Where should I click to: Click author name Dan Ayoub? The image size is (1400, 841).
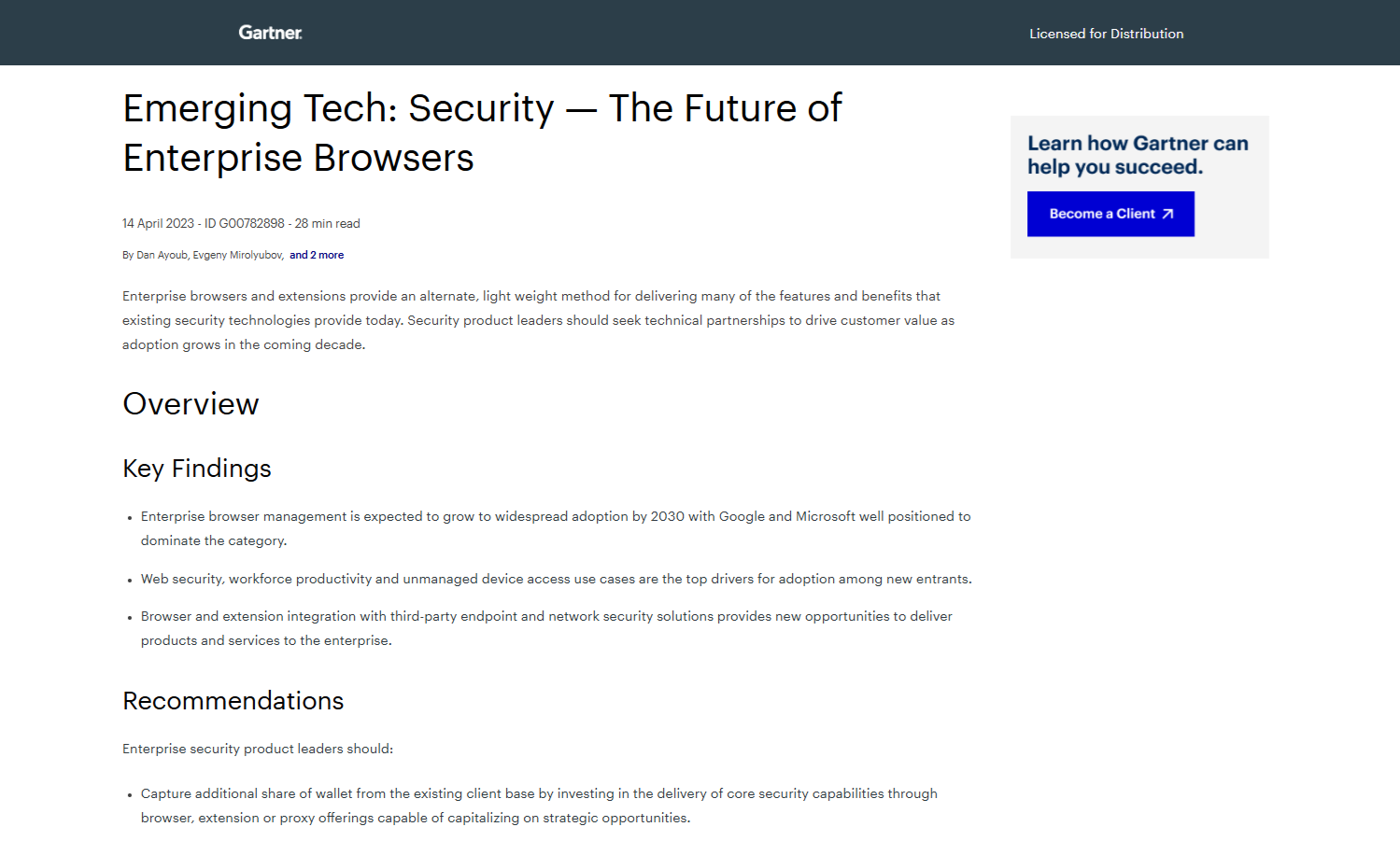click(162, 255)
